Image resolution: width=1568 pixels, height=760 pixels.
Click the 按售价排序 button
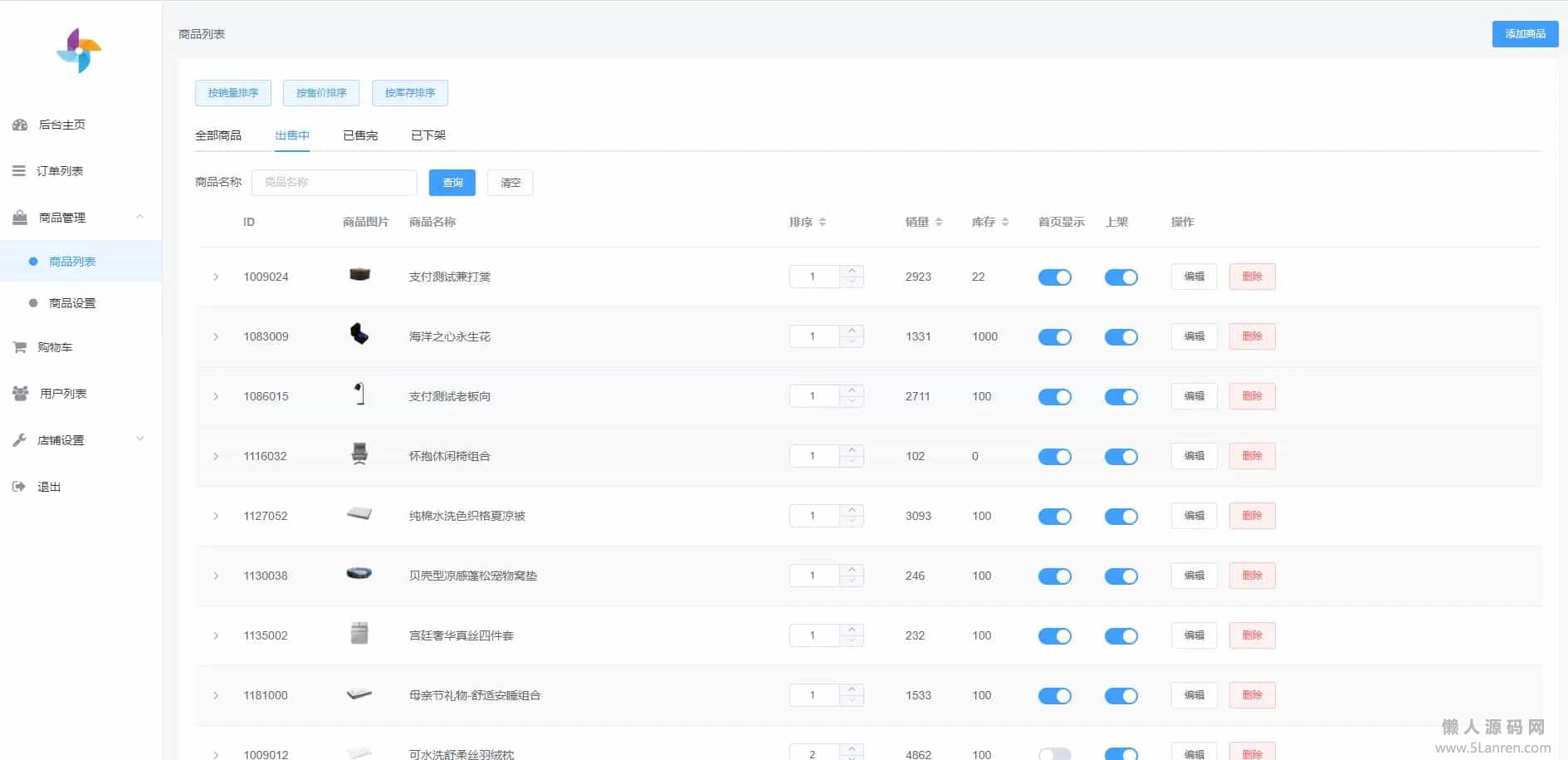click(x=321, y=93)
